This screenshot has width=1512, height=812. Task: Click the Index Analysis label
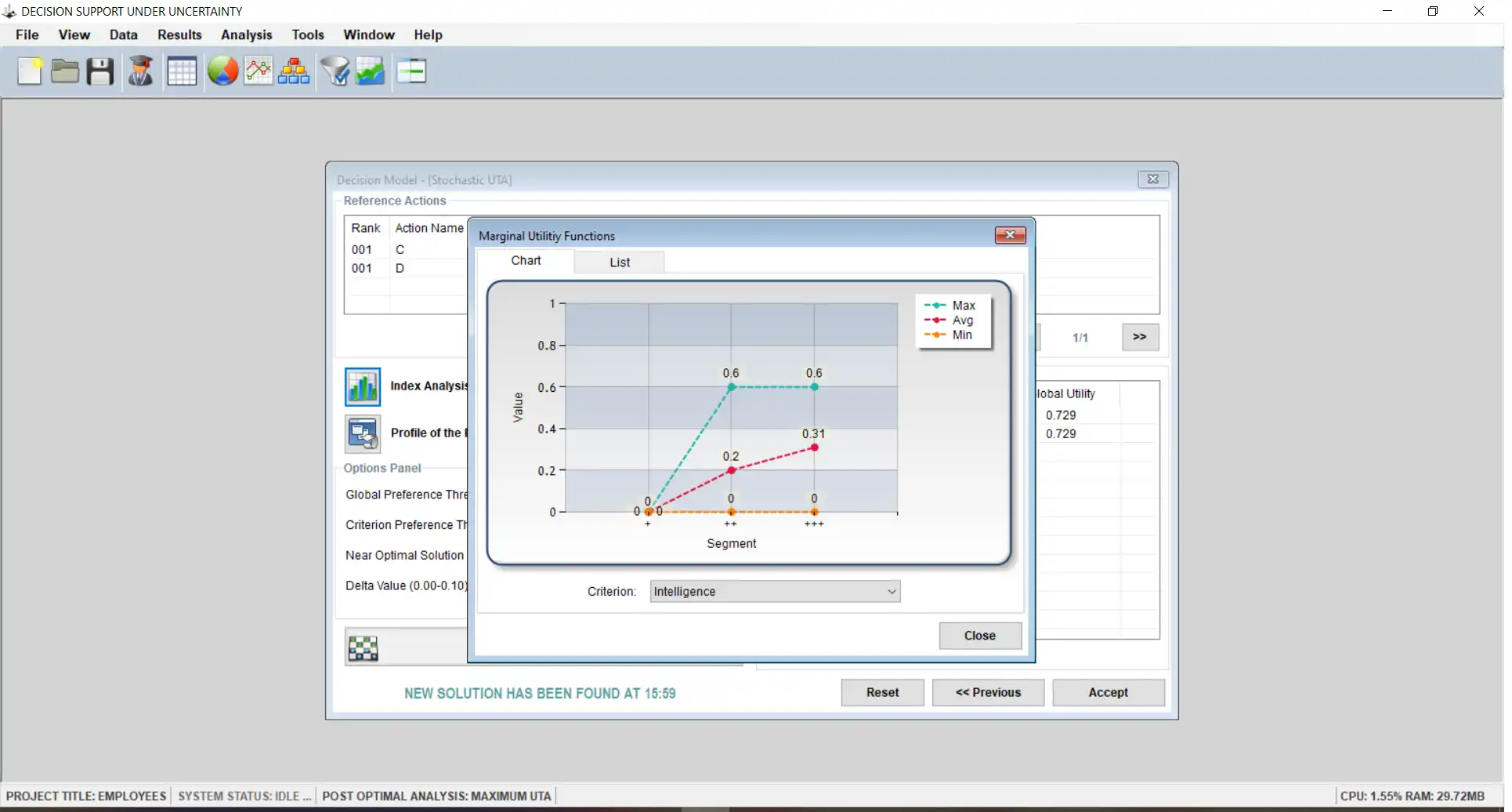(x=429, y=386)
